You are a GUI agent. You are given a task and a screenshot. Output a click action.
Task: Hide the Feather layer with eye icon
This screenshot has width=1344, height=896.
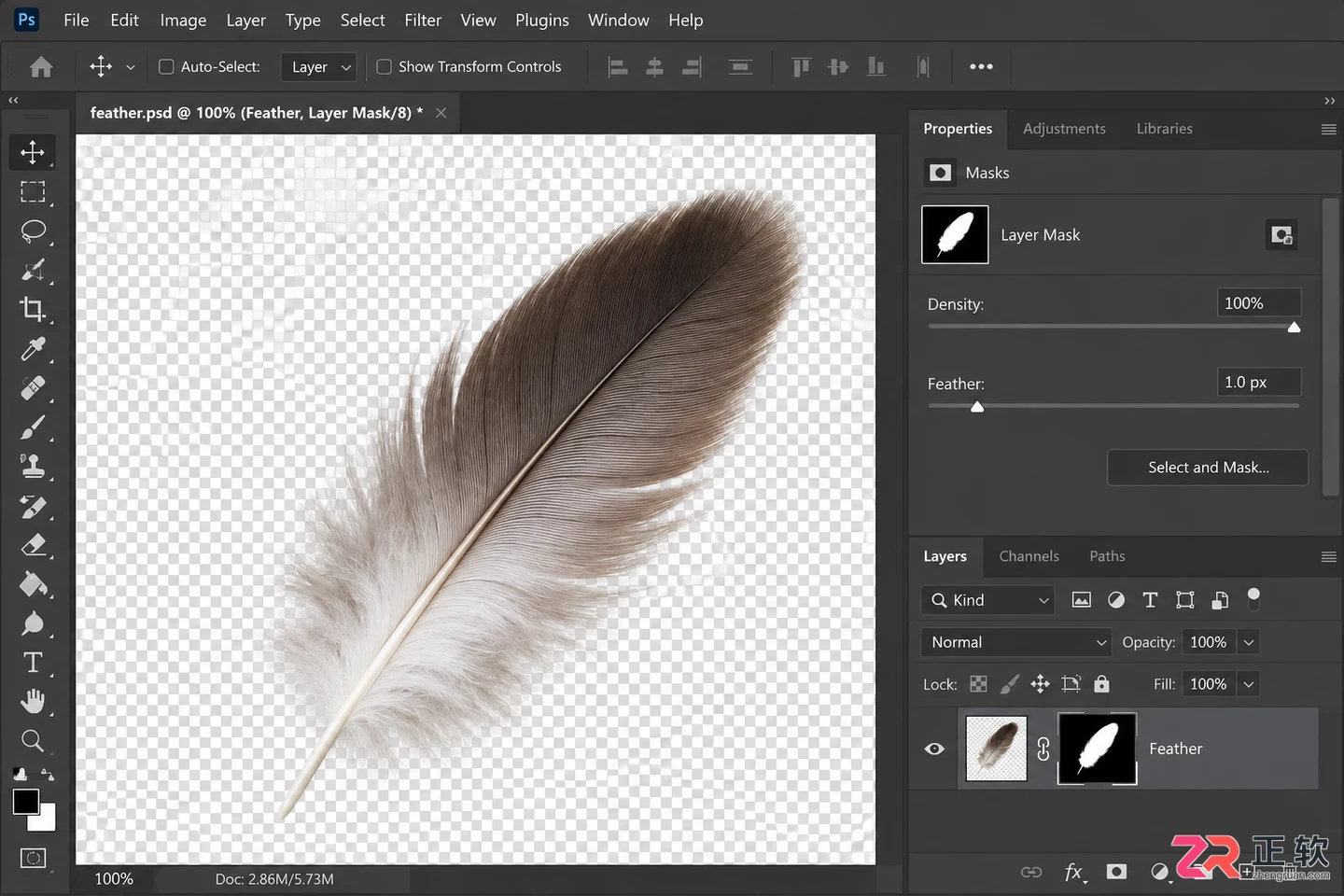934,749
